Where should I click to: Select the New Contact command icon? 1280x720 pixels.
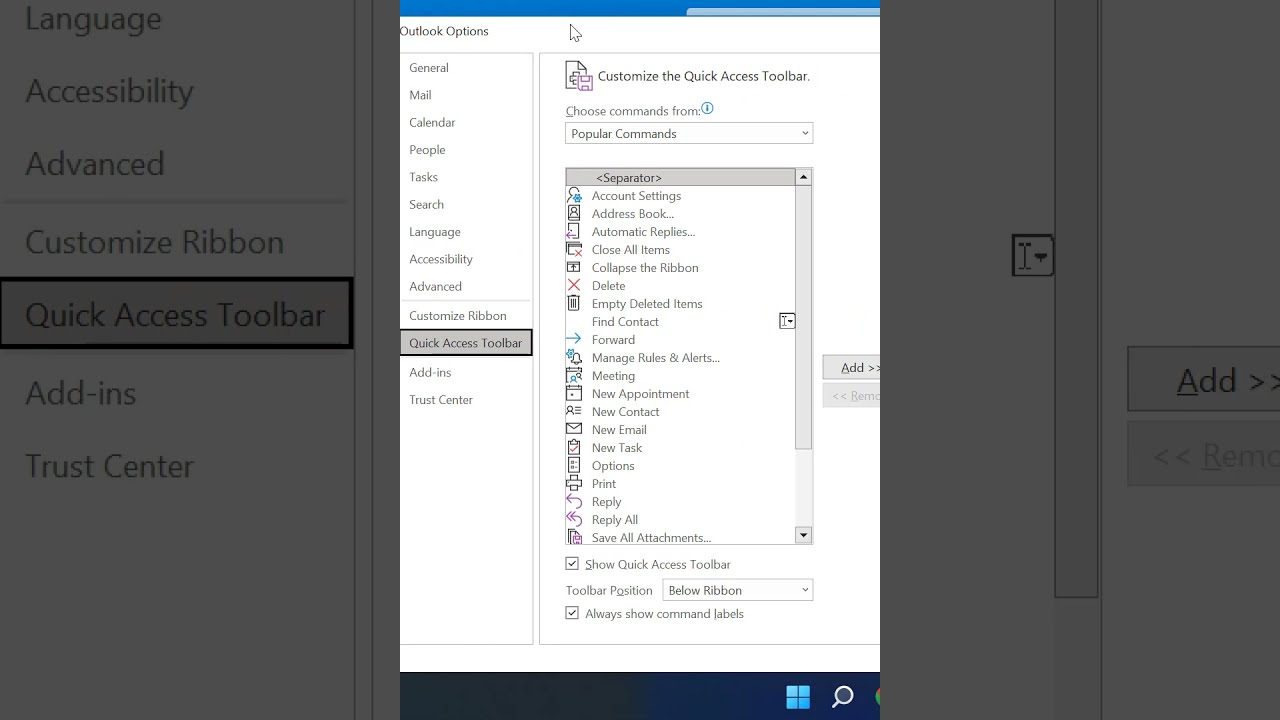(x=574, y=412)
